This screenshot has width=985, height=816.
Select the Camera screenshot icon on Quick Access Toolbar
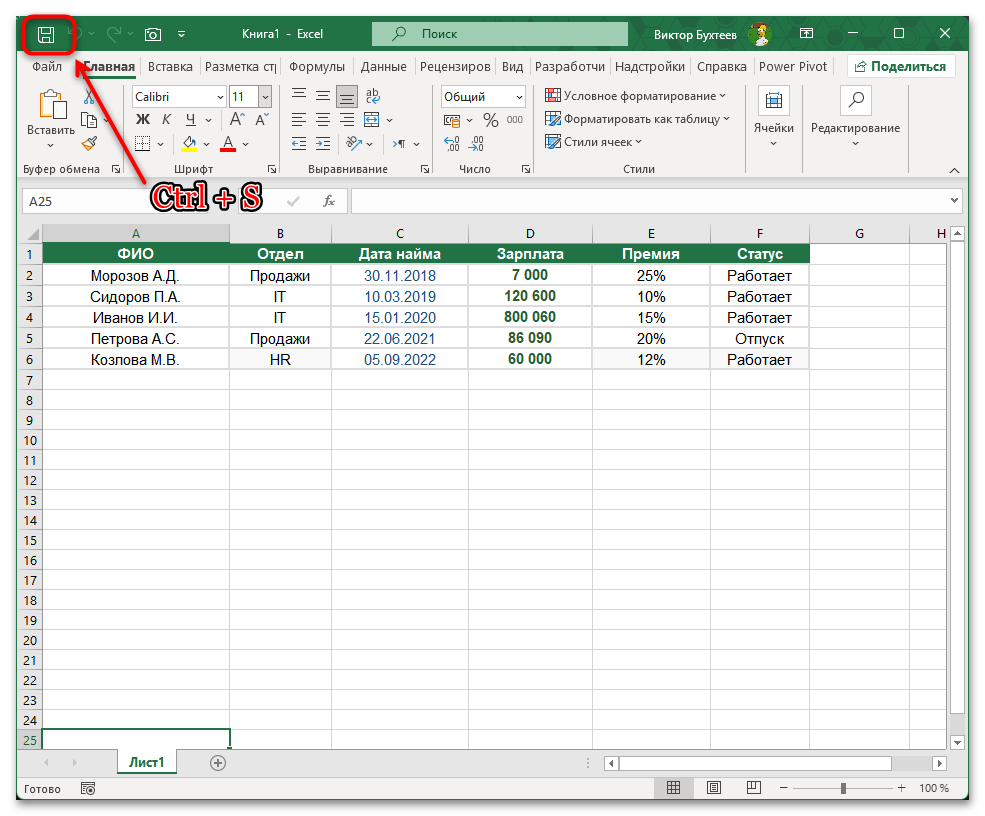pyautogui.click(x=152, y=33)
